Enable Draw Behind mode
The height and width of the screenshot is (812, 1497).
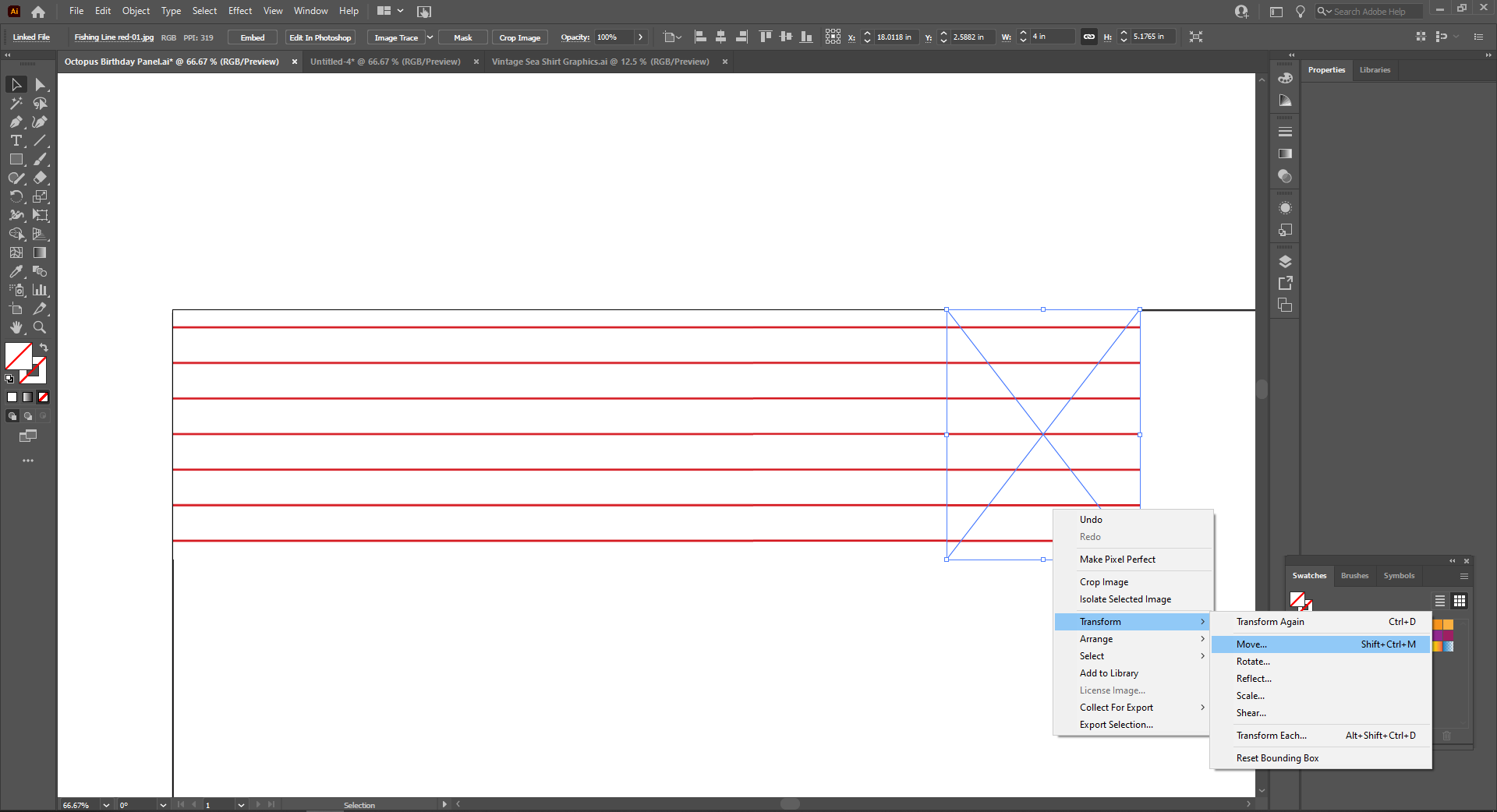[28, 416]
